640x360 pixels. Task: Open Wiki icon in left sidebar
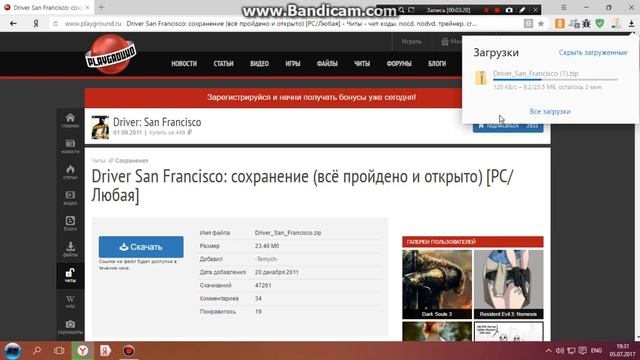click(70, 301)
